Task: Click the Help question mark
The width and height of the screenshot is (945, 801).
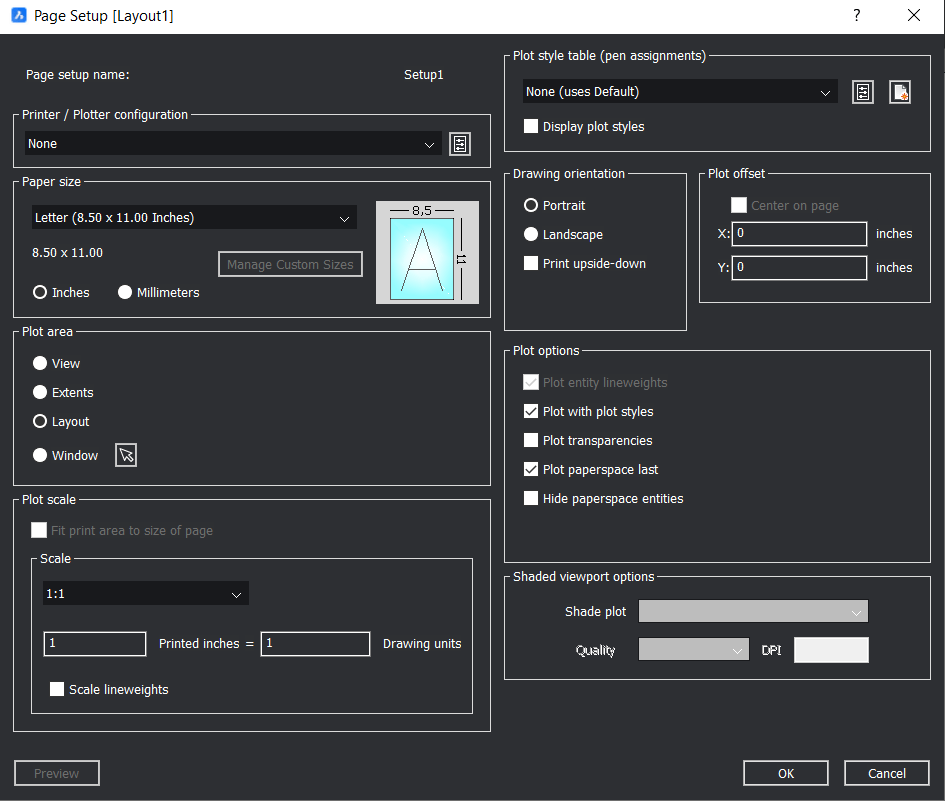Action: pyautogui.click(x=857, y=15)
